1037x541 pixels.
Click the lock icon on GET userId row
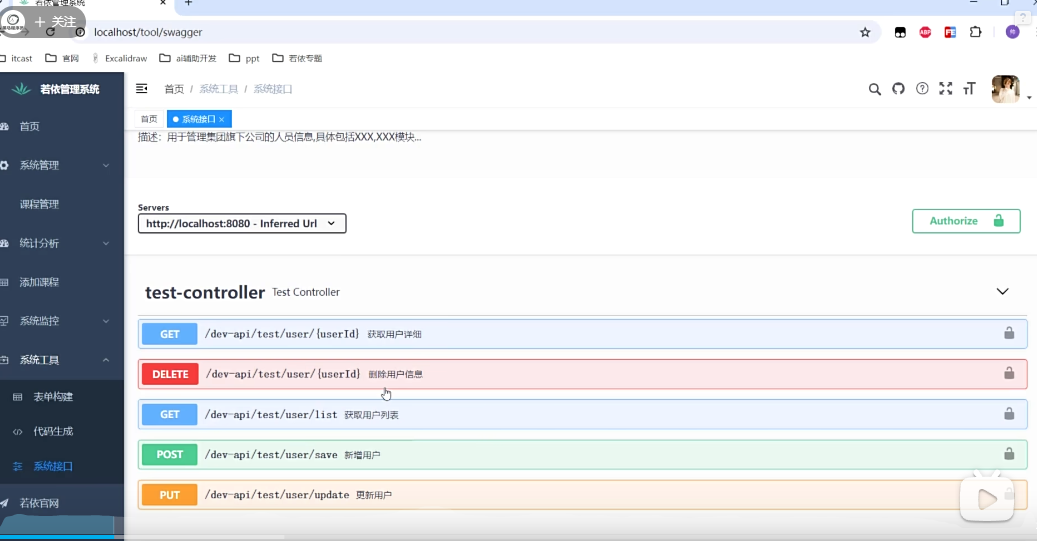coord(1009,333)
